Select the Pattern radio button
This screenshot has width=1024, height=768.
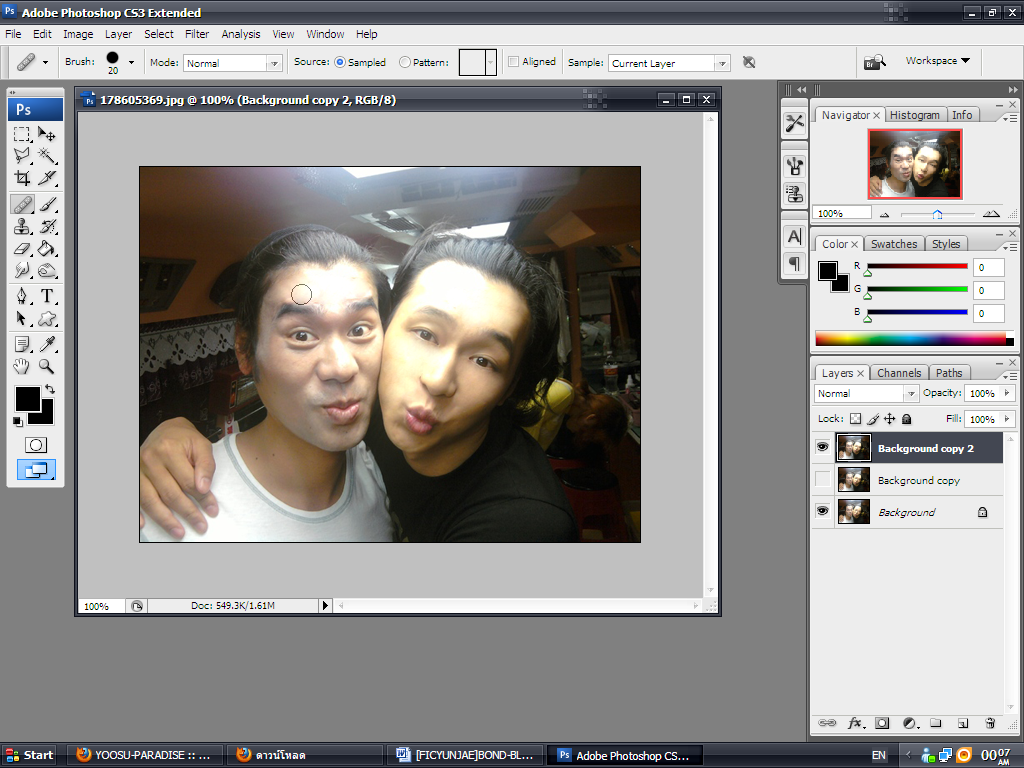tap(405, 62)
